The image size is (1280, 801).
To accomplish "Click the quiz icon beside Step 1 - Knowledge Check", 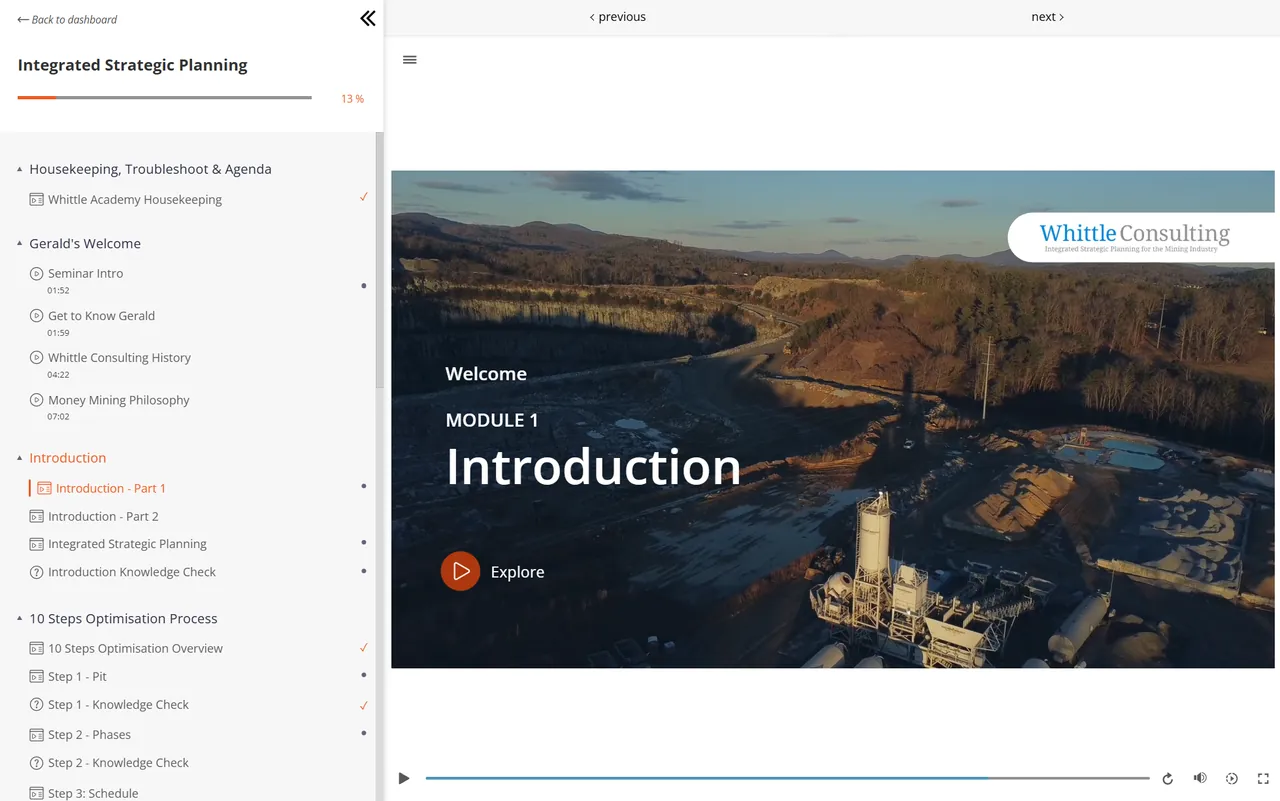I will point(37,704).
